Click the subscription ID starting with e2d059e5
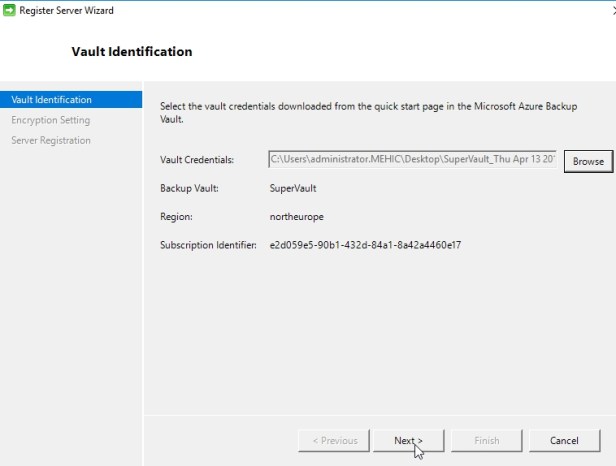The width and height of the screenshot is (616, 466). (x=365, y=244)
